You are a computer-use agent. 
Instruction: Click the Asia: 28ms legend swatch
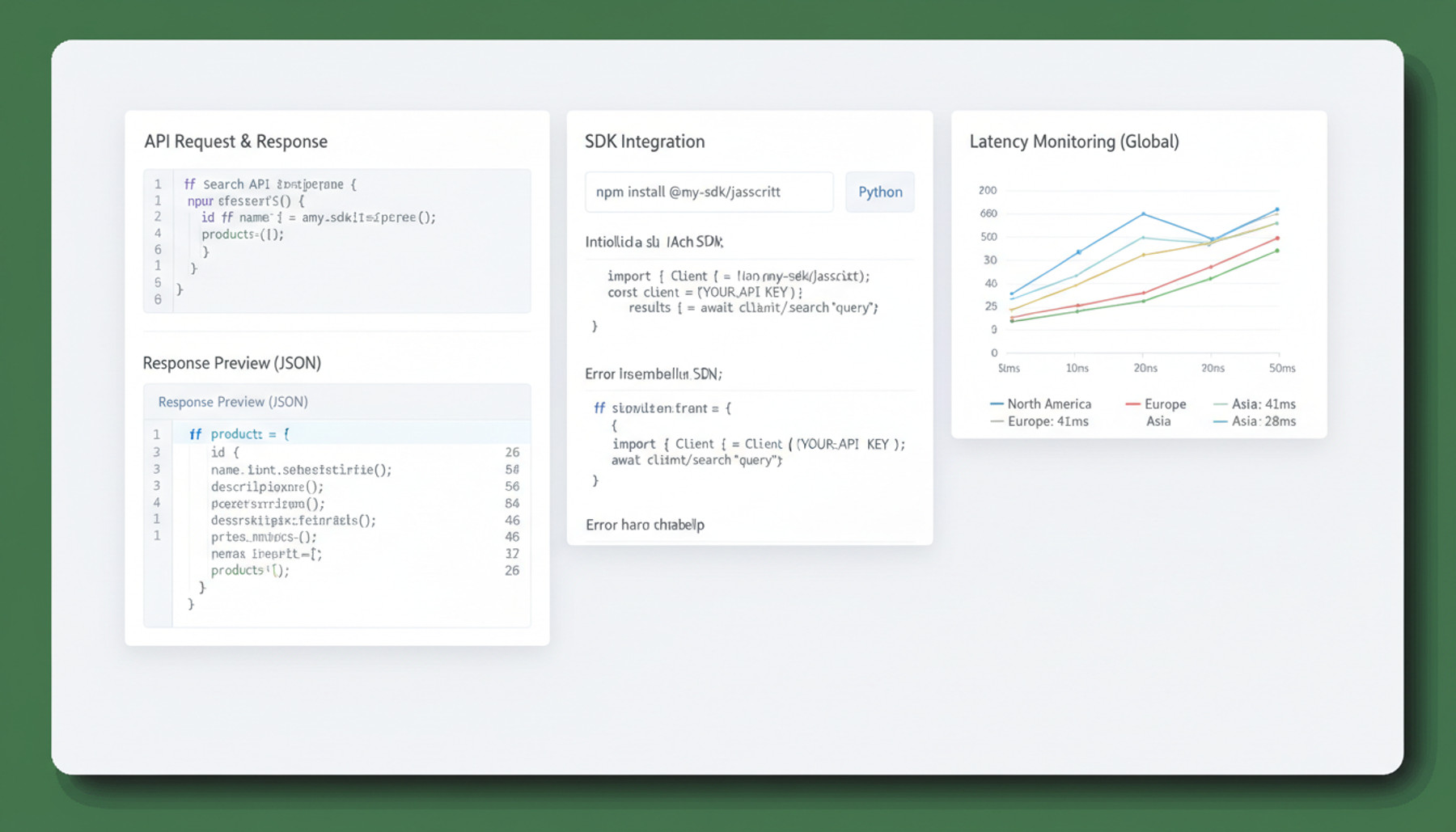(1220, 421)
